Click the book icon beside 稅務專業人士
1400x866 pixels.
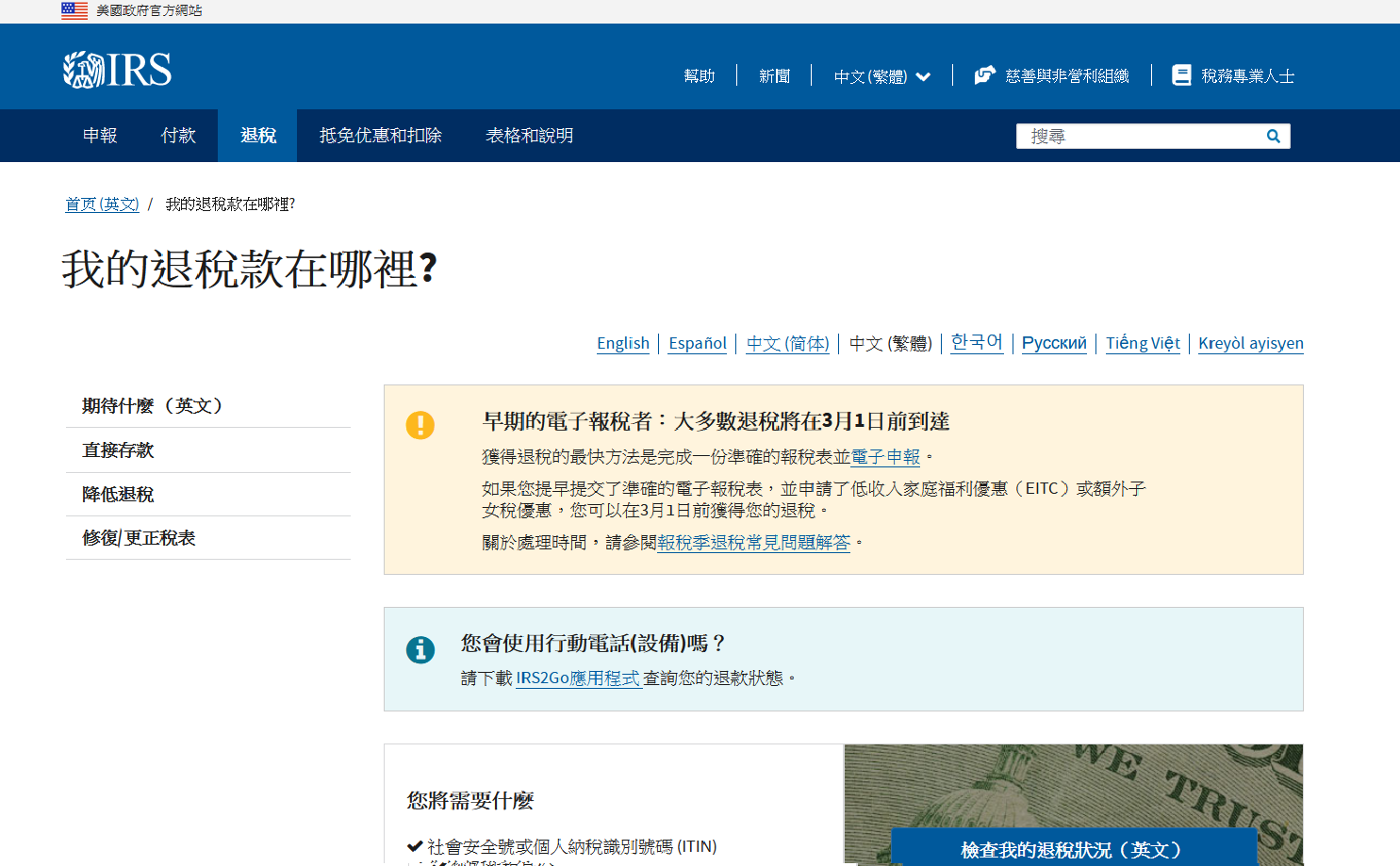point(1180,74)
